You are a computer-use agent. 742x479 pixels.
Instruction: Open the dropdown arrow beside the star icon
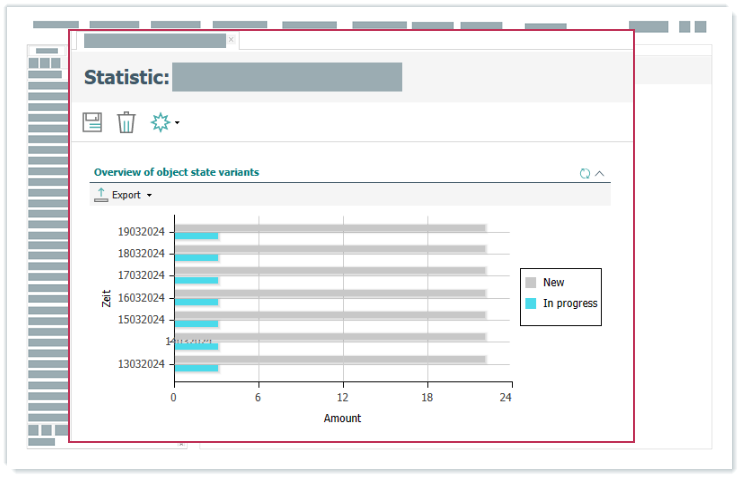[177, 123]
